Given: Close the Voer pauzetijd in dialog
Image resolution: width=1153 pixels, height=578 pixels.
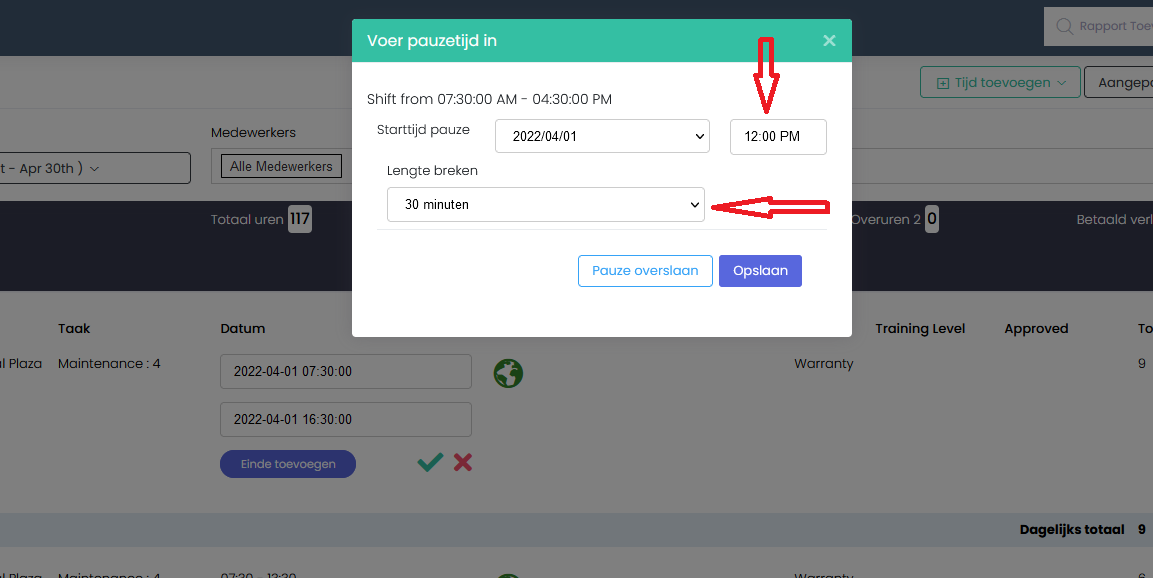Looking at the screenshot, I should [829, 41].
